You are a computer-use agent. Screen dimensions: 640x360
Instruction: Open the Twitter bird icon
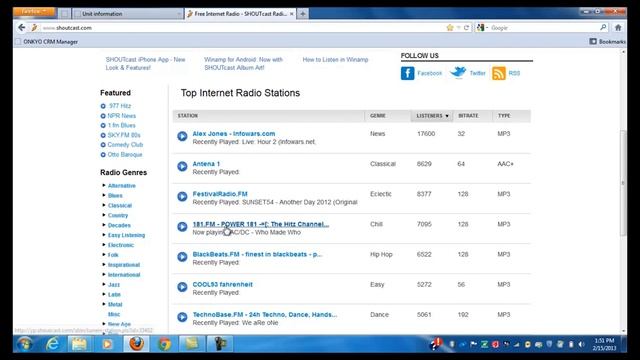[458, 73]
